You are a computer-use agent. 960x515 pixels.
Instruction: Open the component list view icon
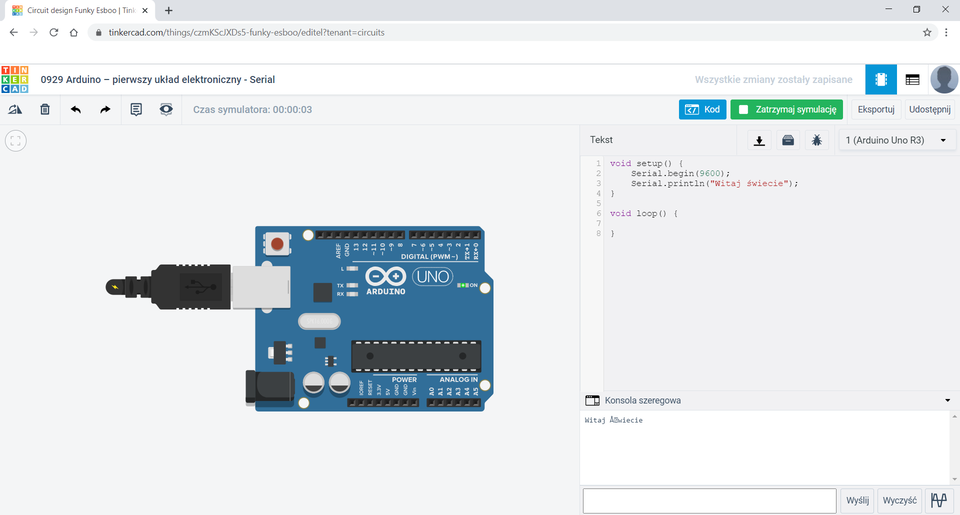912,80
